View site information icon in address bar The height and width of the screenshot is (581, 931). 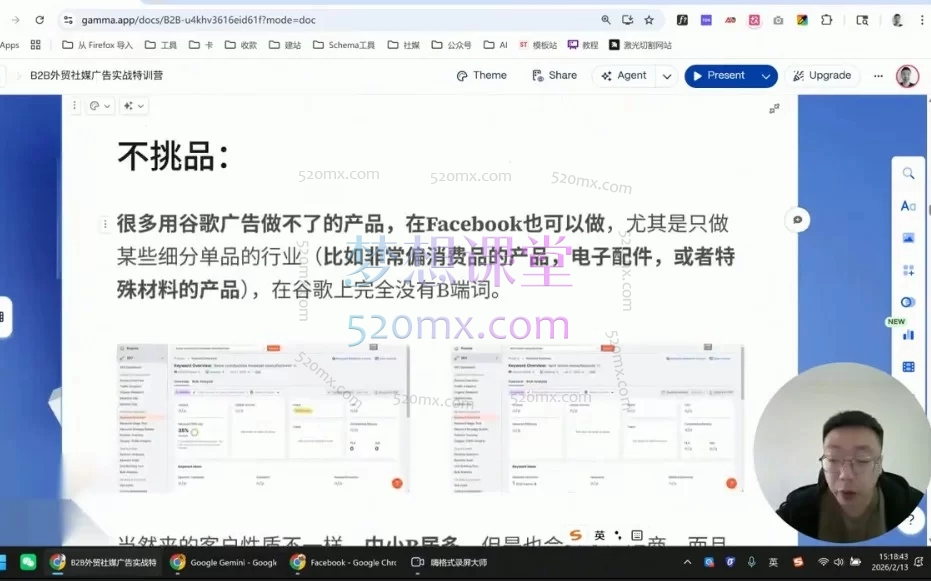68,20
